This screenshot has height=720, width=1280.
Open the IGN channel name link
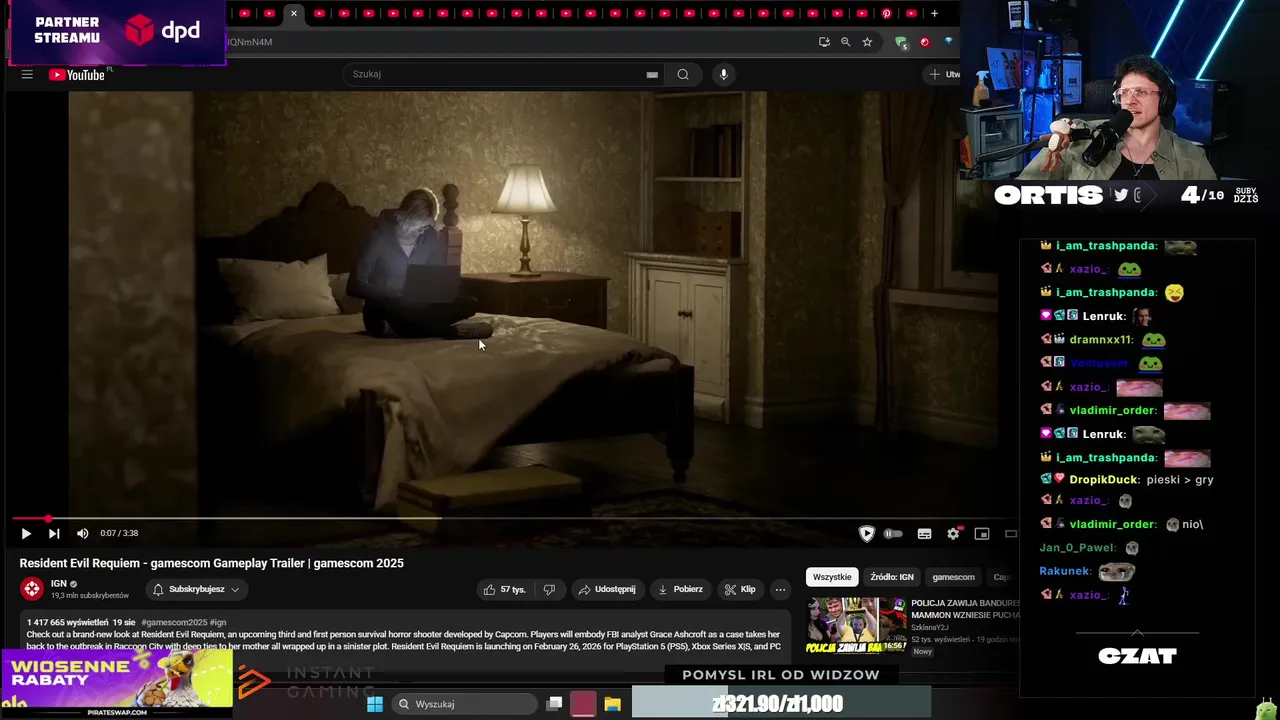[59, 584]
